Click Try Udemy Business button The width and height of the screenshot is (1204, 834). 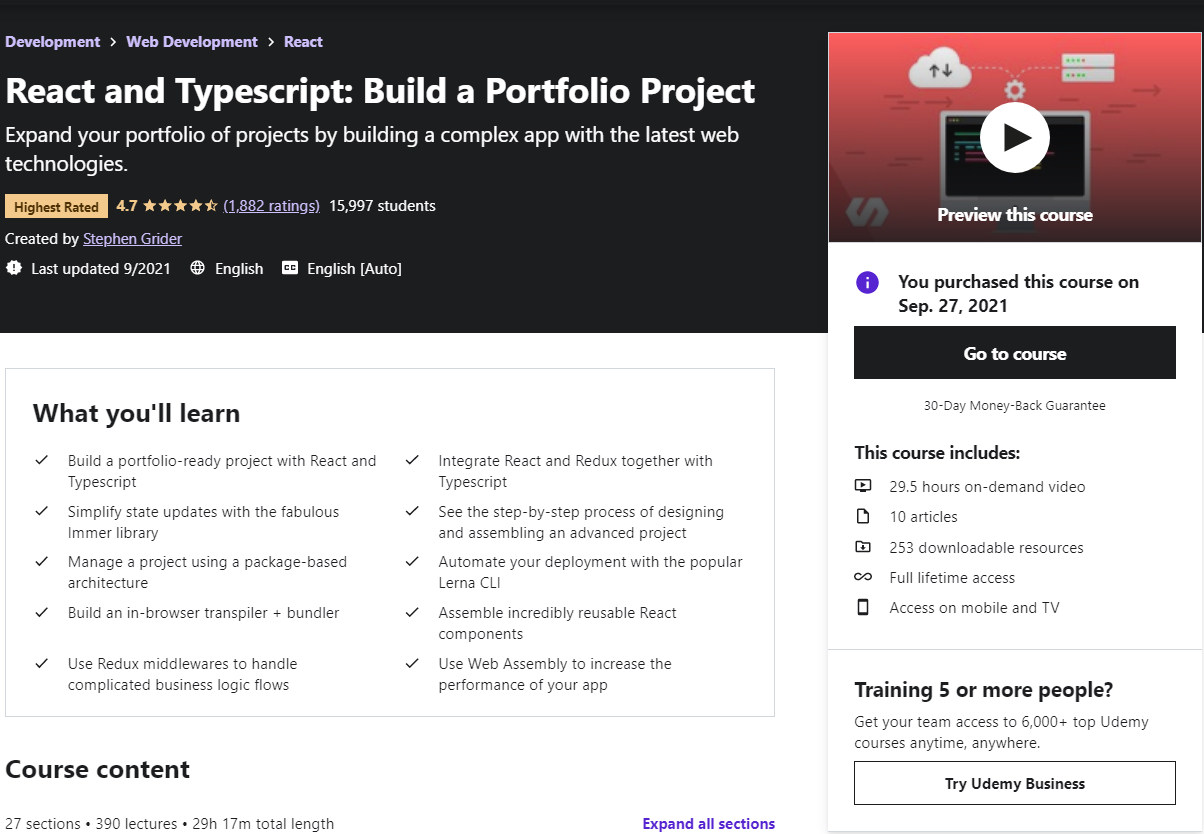tap(1015, 783)
